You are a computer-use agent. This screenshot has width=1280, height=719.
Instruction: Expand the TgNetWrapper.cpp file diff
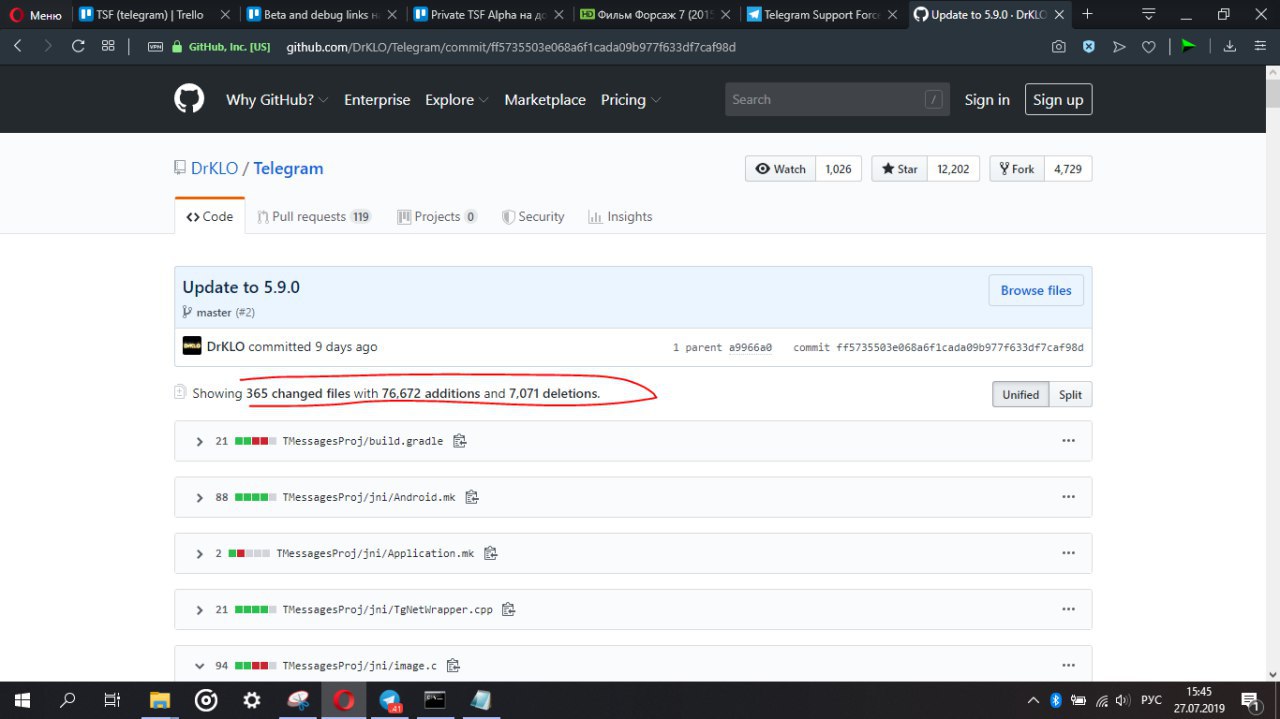200,609
